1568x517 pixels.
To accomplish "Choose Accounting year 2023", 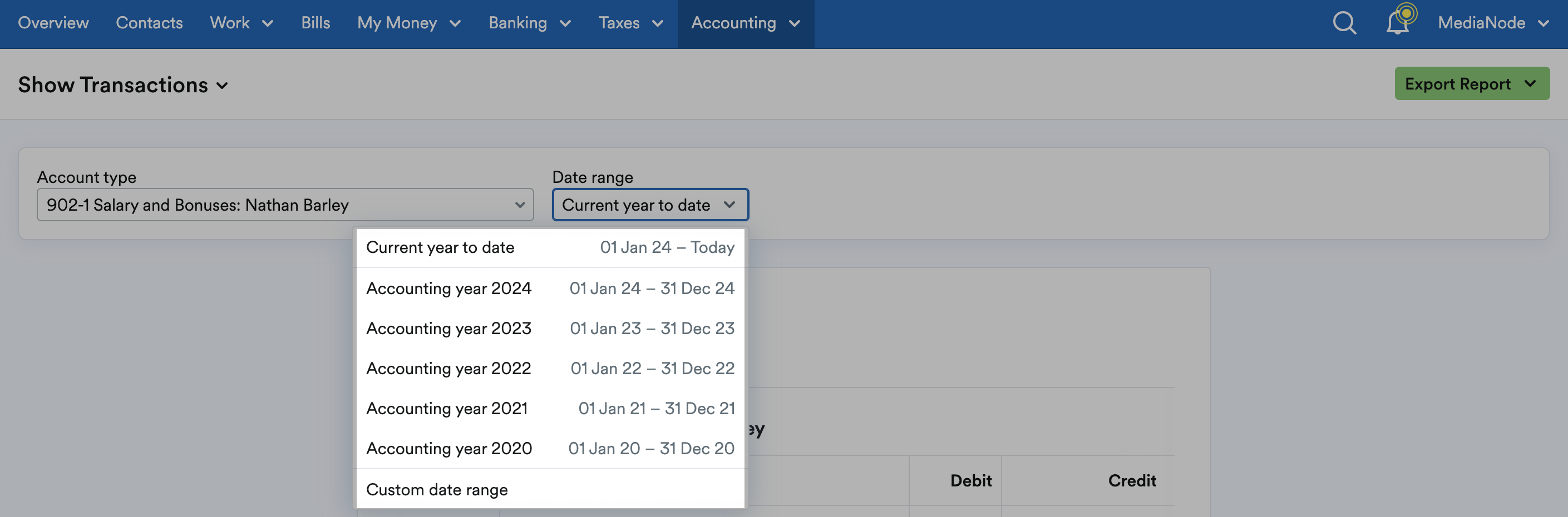I will [x=550, y=329].
